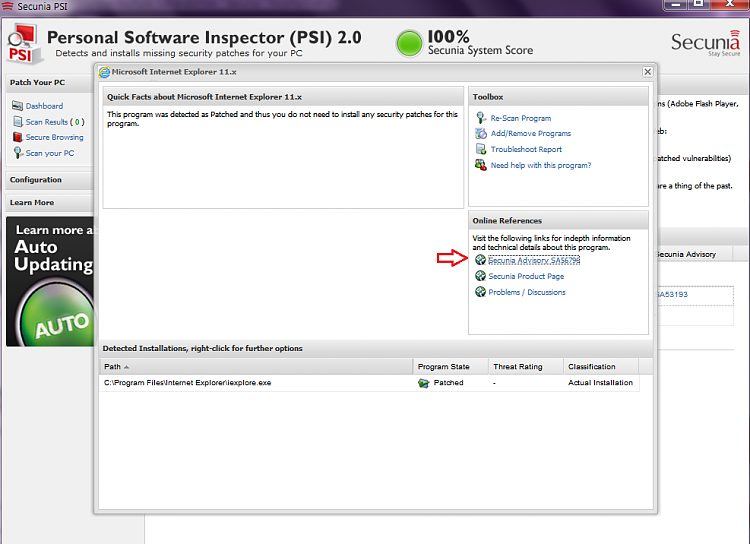Click the Add/Remove Programs icon
Screen dimensions: 750x544
point(481,133)
